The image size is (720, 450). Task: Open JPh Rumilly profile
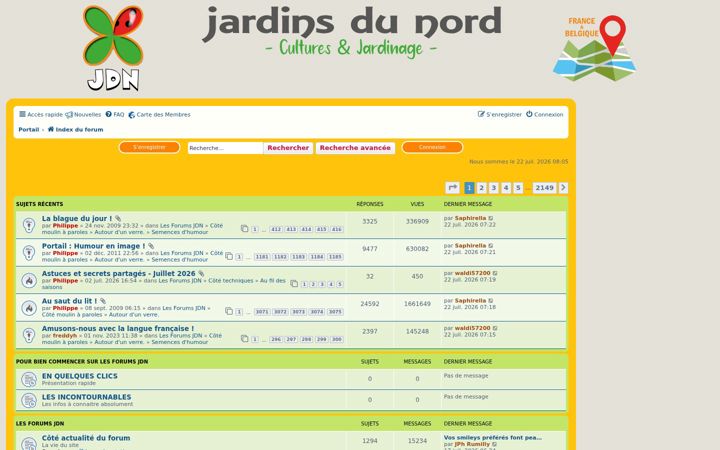tap(472, 444)
